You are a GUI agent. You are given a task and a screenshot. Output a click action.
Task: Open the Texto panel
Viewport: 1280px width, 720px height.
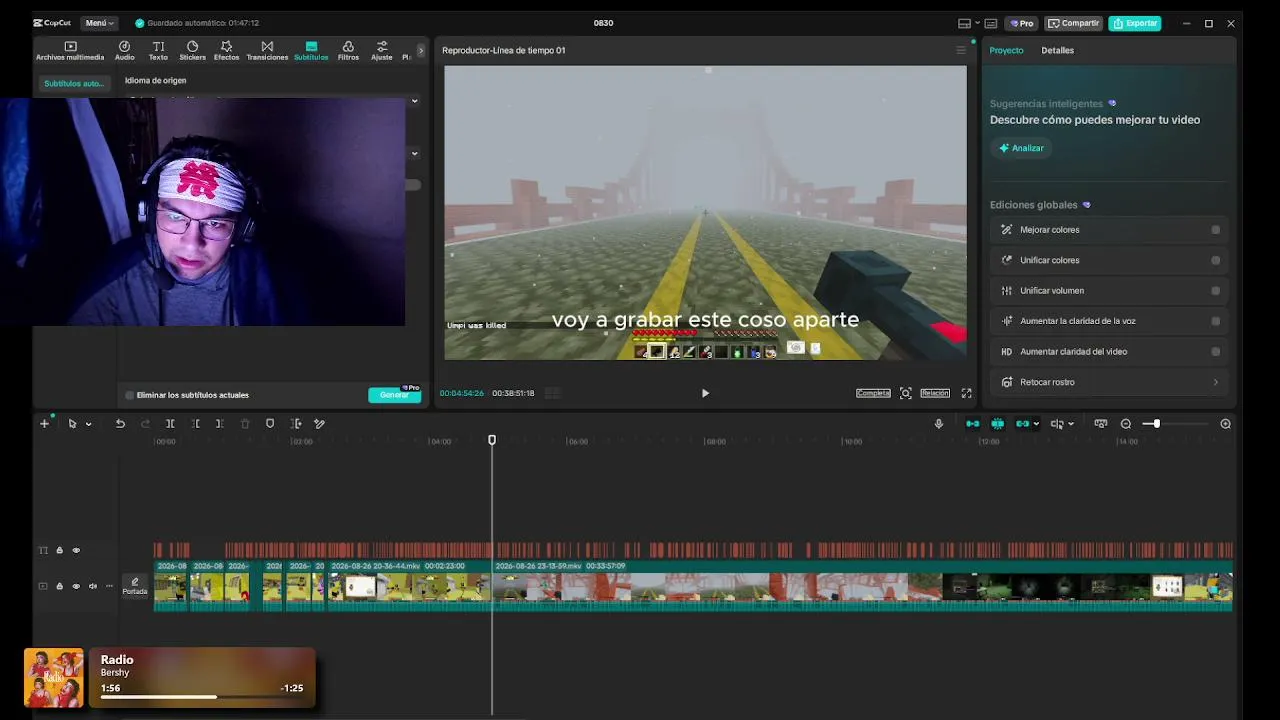158,51
